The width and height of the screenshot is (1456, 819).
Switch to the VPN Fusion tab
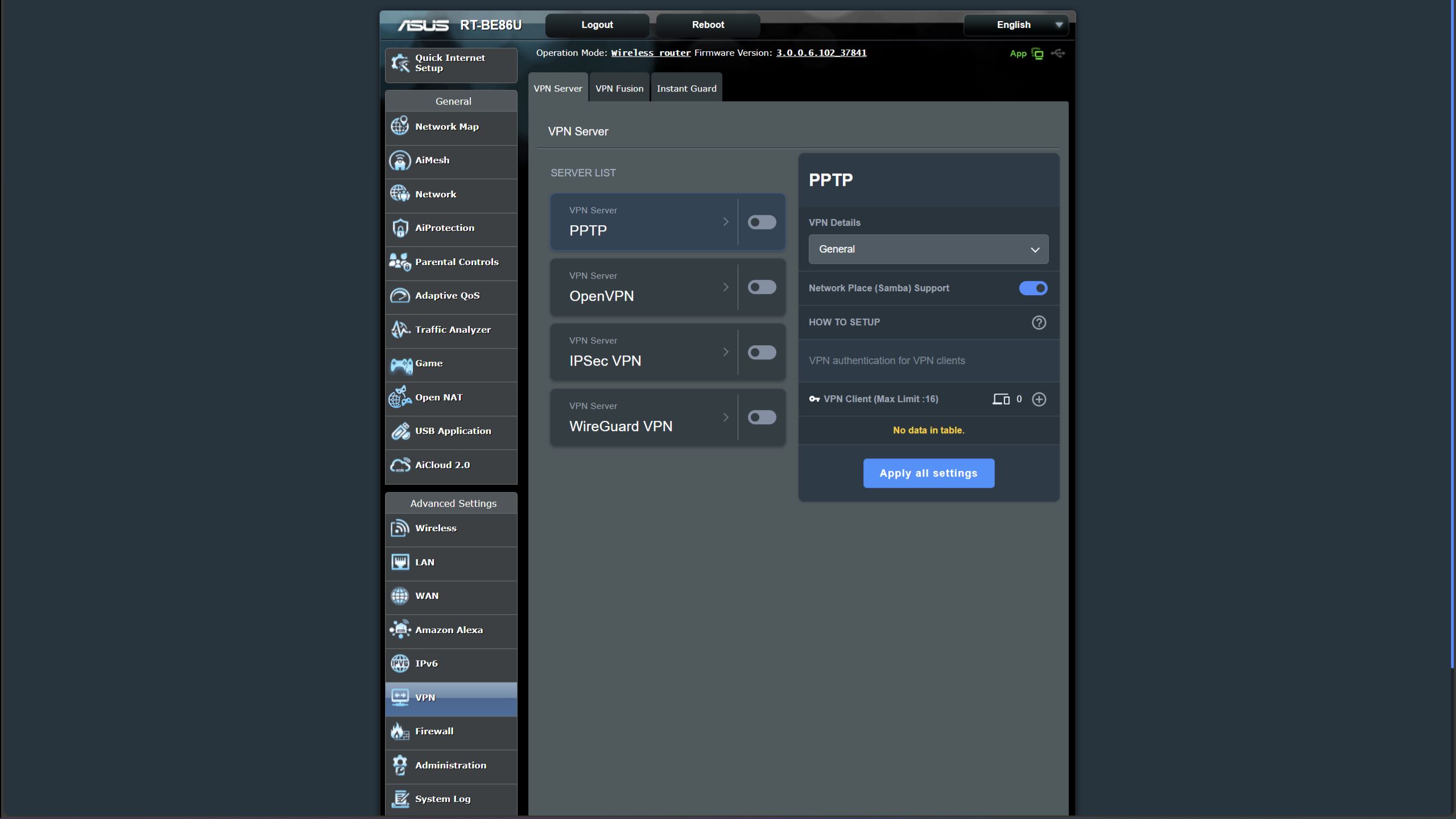click(x=619, y=89)
